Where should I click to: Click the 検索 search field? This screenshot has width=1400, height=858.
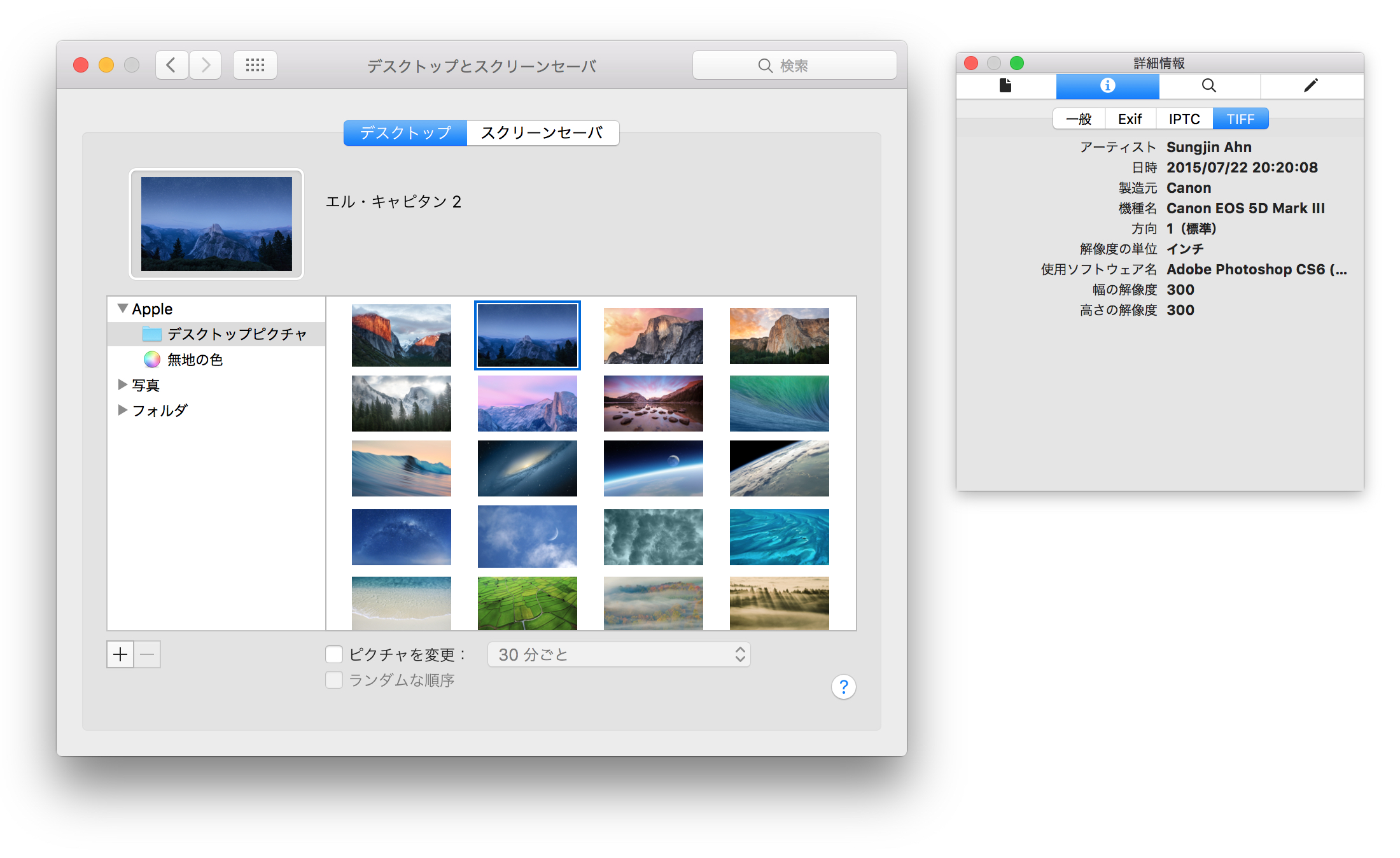point(794,66)
